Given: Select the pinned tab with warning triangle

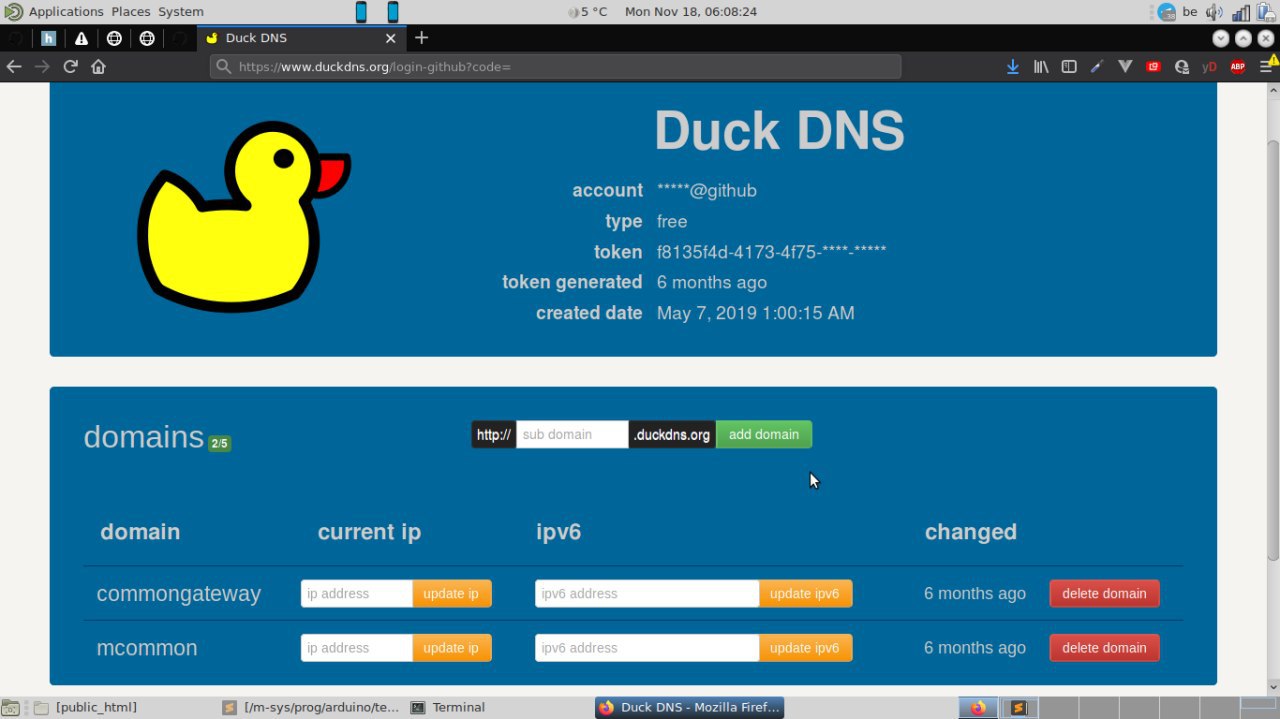Looking at the screenshot, I should point(81,38).
